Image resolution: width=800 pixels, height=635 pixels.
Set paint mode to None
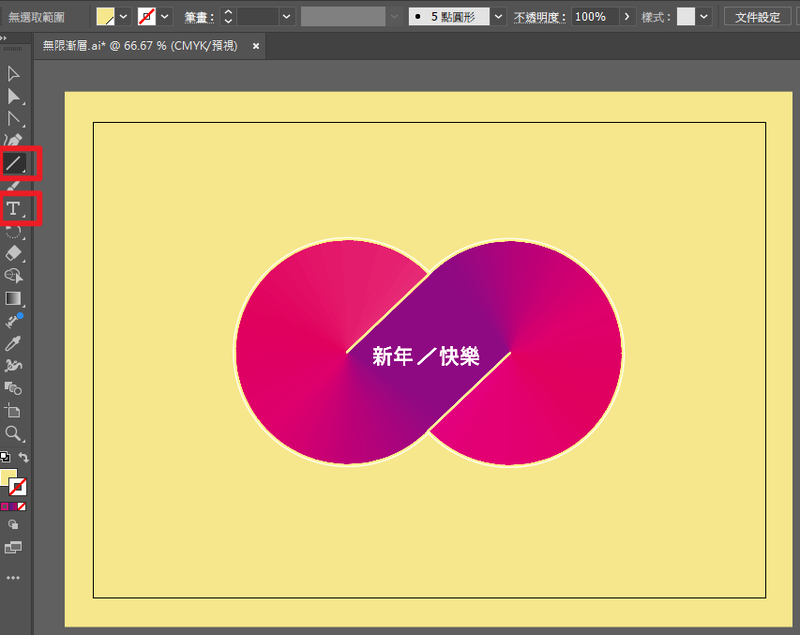pos(24,507)
